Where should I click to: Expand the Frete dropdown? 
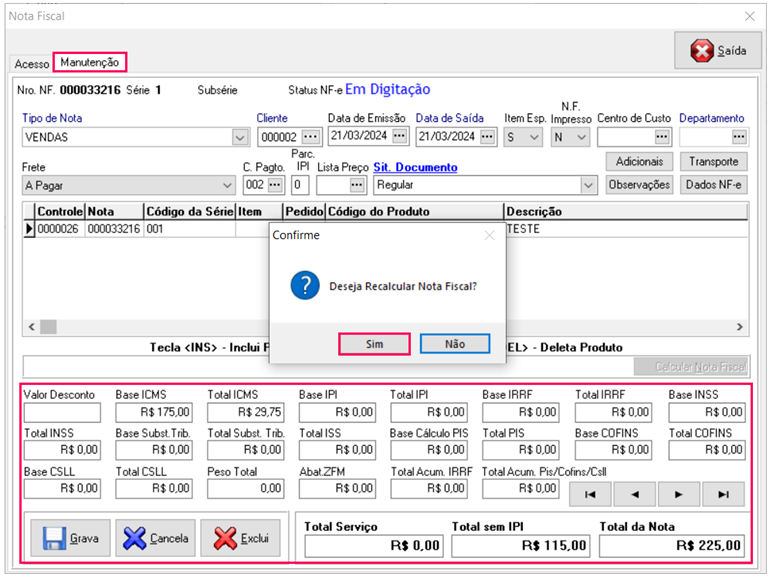229,185
